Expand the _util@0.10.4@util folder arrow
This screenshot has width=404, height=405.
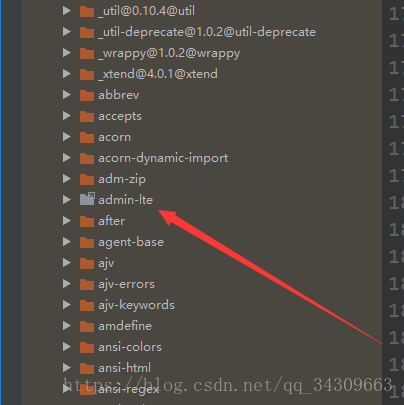pos(67,11)
